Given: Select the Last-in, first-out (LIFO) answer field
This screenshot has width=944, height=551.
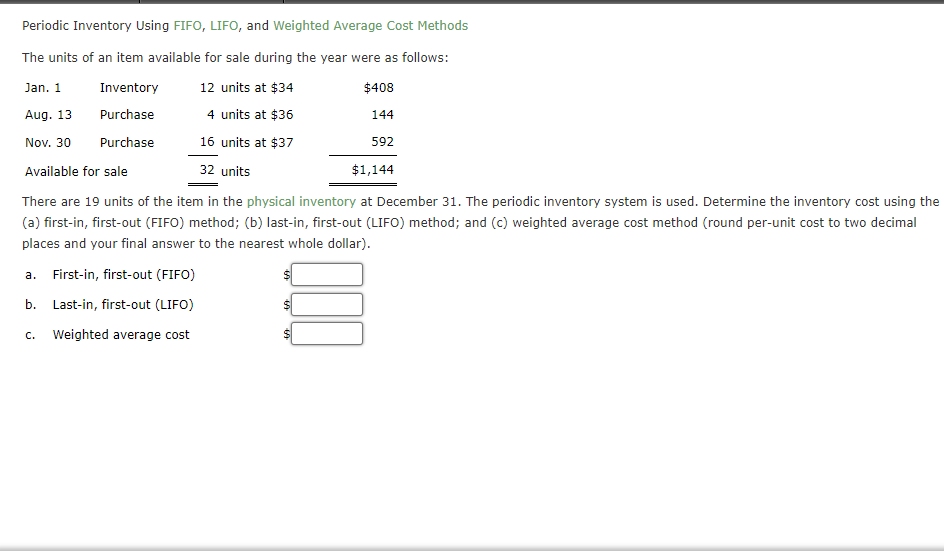Looking at the screenshot, I should pos(327,305).
